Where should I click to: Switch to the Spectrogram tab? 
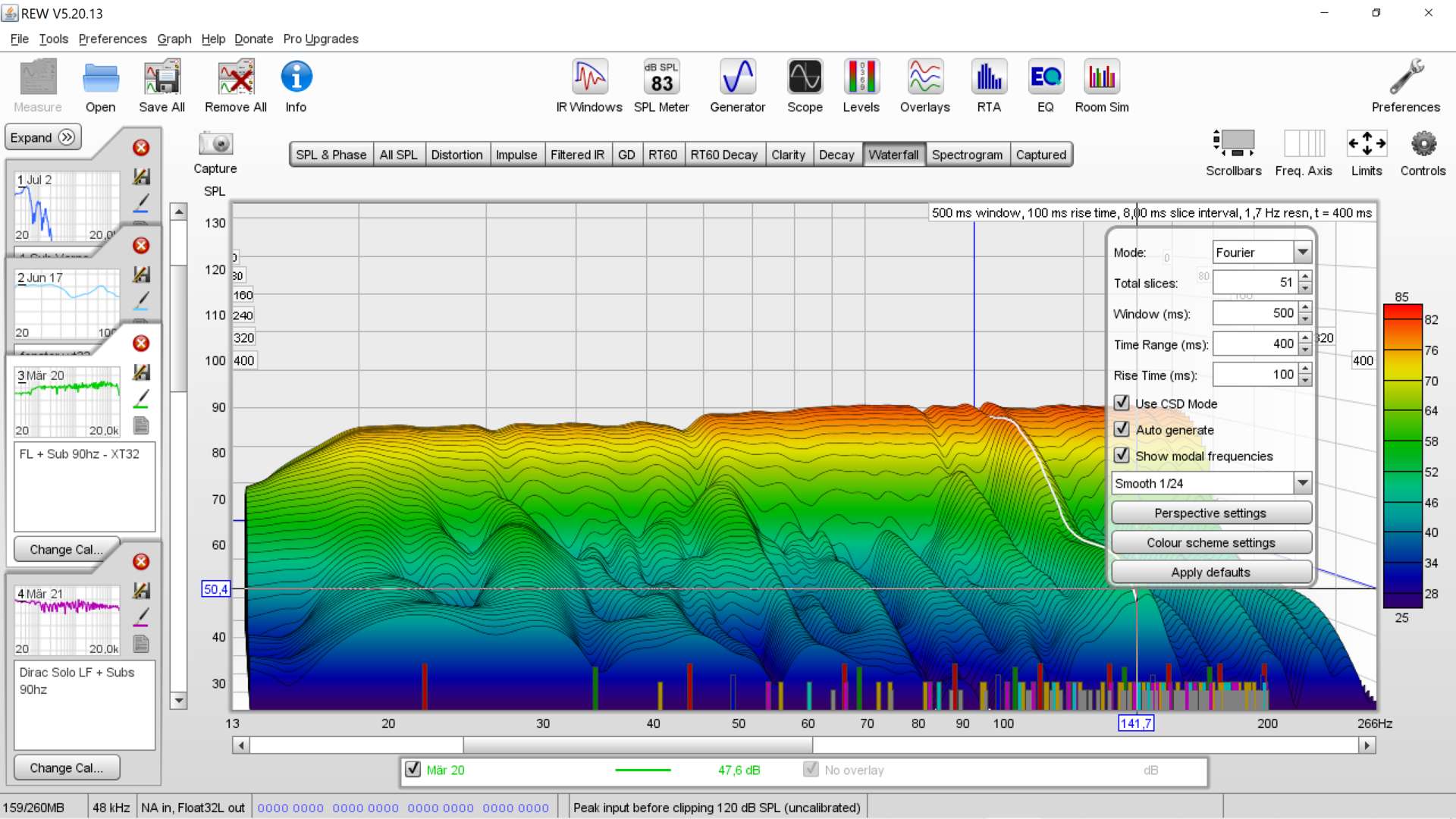pyautogui.click(x=967, y=155)
